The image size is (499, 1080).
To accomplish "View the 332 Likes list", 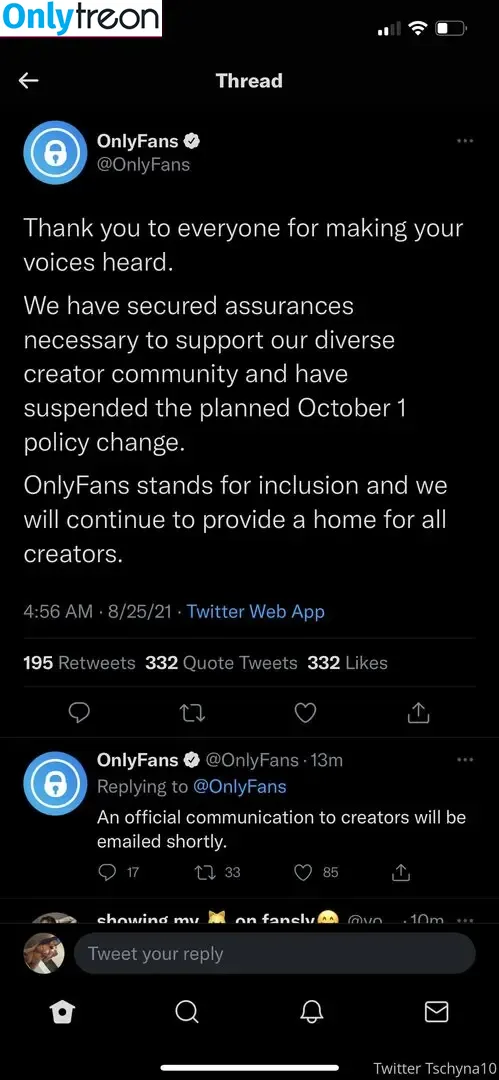I will click(347, 663).
